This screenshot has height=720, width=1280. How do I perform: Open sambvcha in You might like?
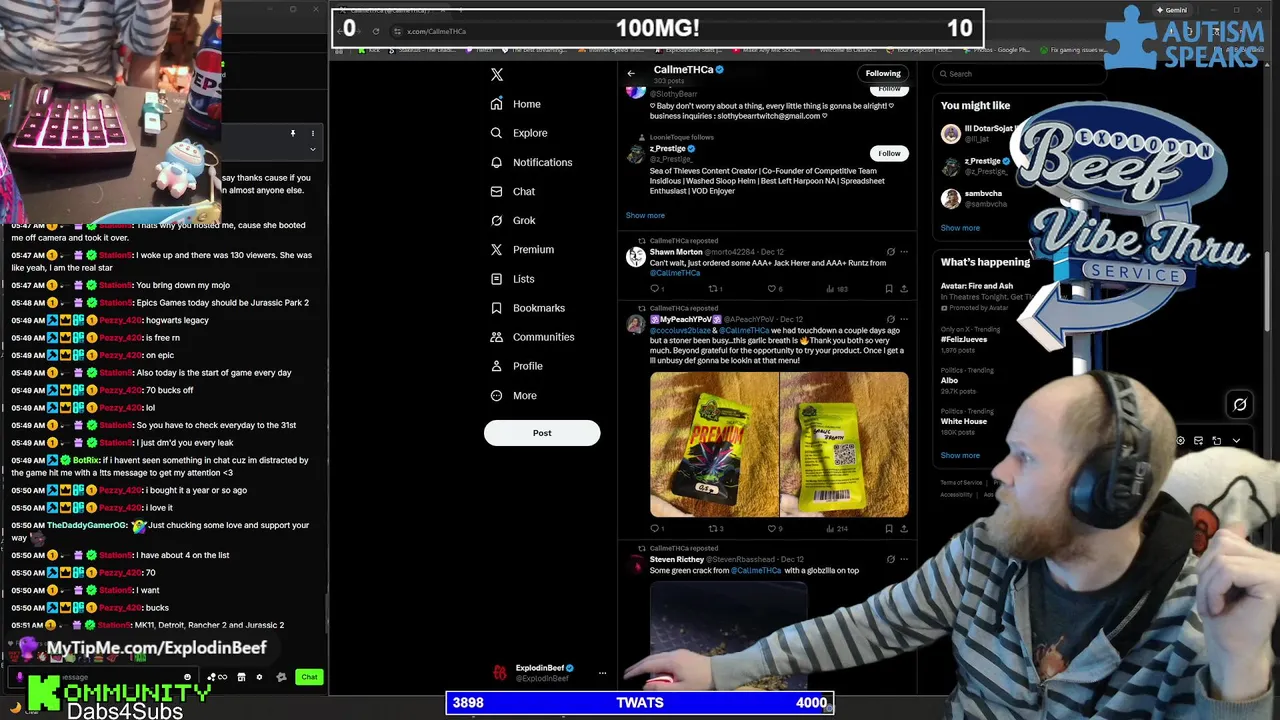coord(974,198)
